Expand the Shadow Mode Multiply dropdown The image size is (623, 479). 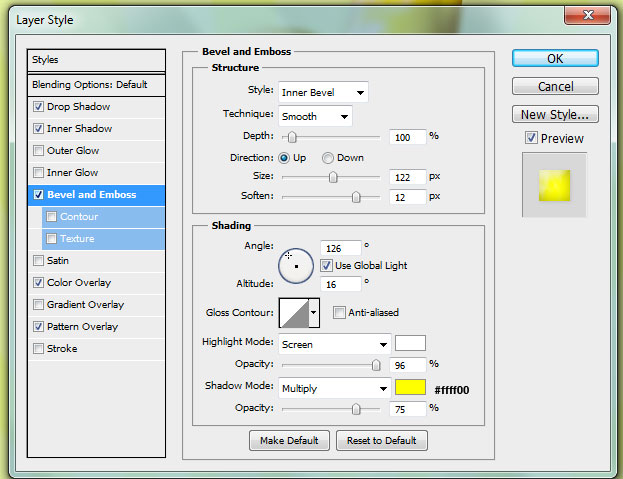click(334, 388)
